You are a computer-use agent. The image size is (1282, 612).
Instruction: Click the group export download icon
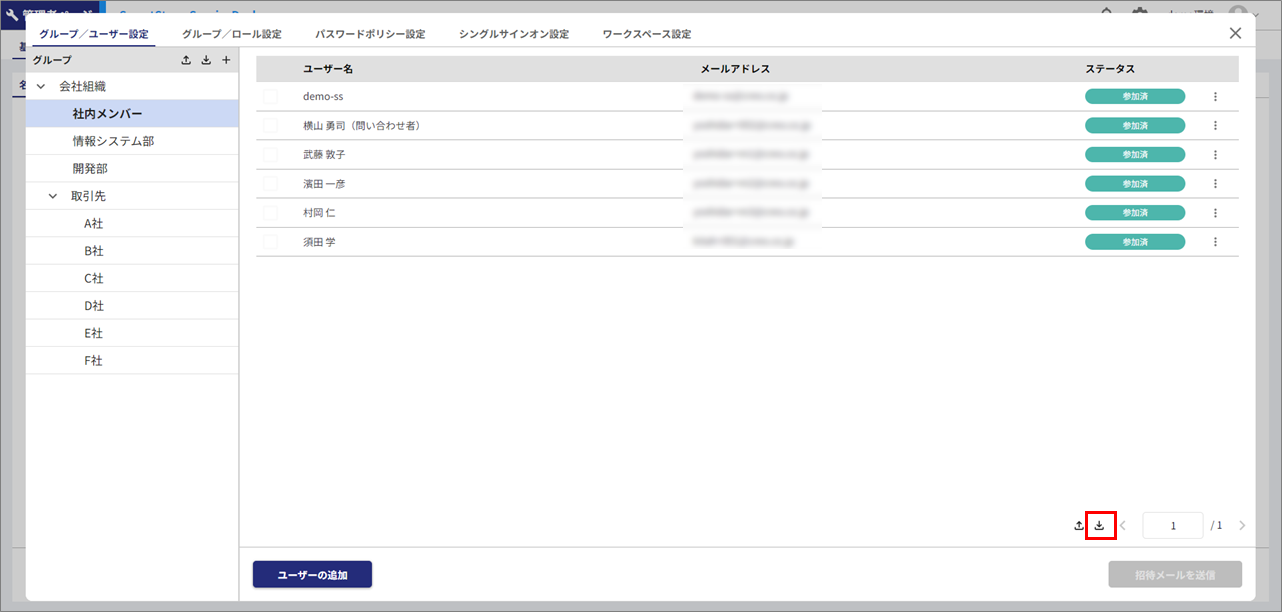point(206,60)
